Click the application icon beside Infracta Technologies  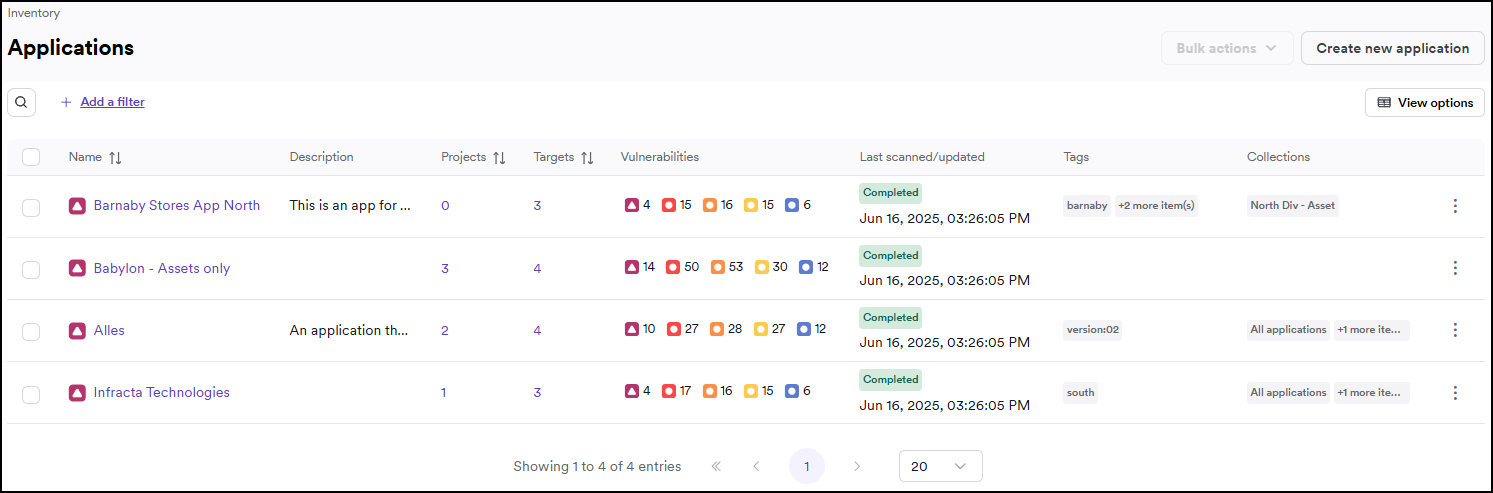point(77,393)
